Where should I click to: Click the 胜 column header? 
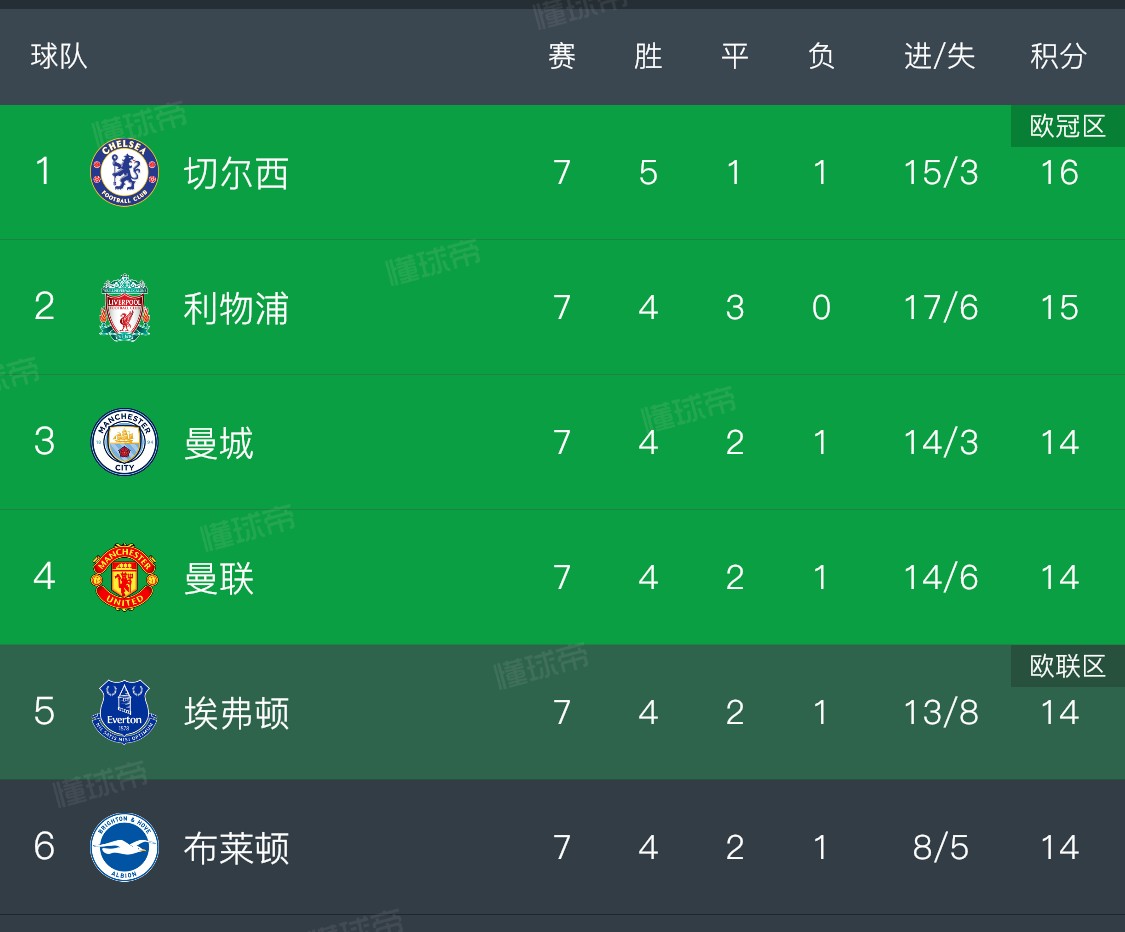tap(648, 56)
